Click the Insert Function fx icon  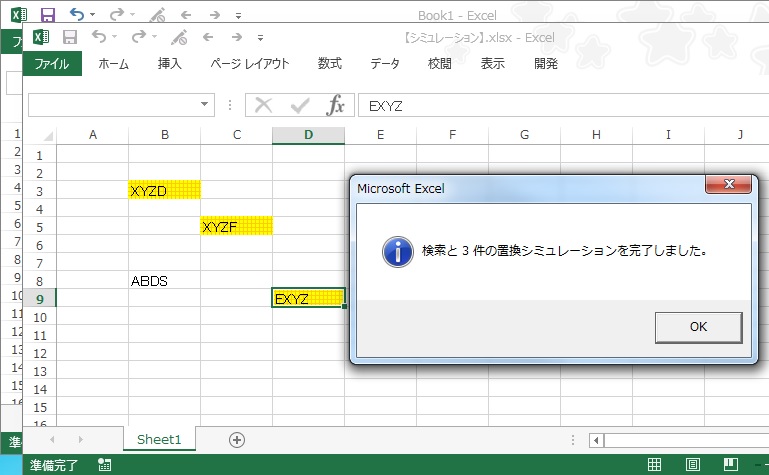(x=337, y=106)
